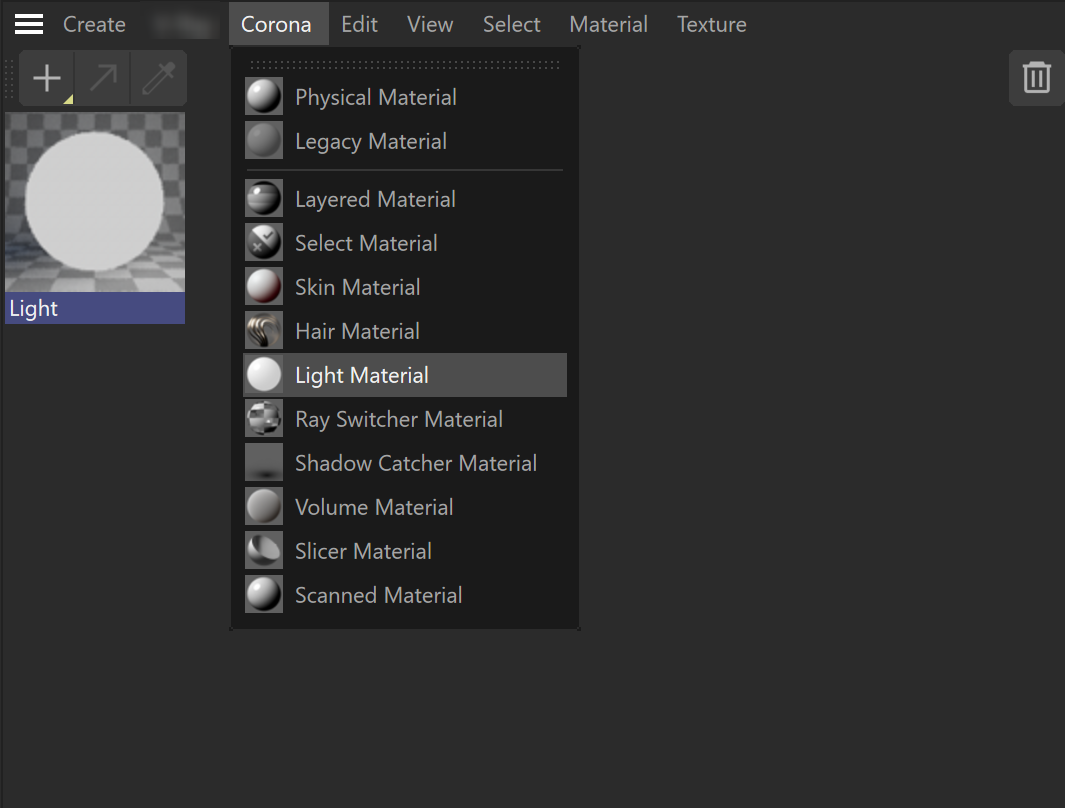Click the Legacy Material sphere icon

[264, 141]
